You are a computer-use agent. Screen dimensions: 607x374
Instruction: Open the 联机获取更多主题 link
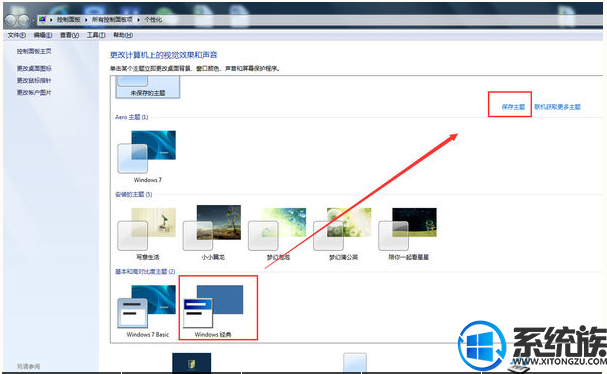[557, 107]
